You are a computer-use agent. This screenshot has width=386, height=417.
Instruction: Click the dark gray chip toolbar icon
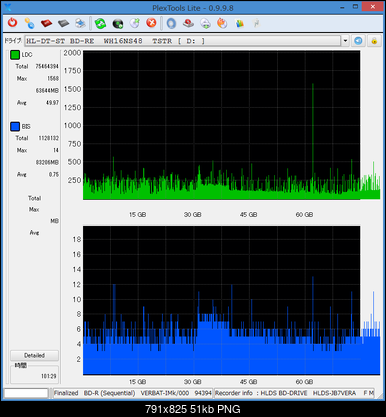pos(63,23)
